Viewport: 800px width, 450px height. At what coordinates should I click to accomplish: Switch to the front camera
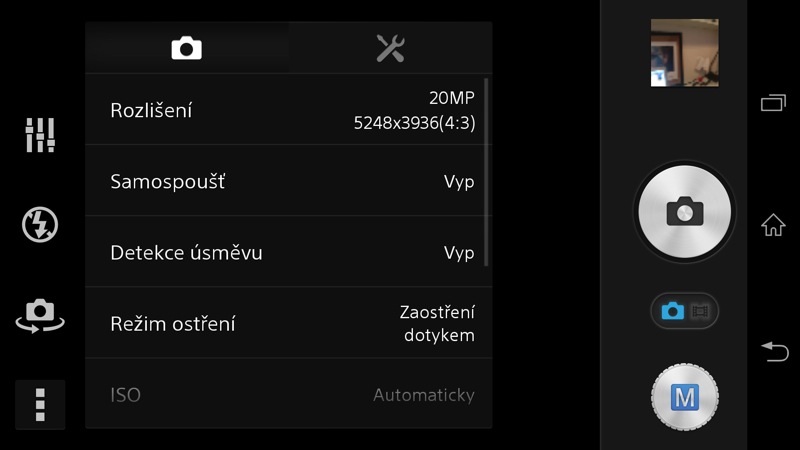(x=40, y=316)
